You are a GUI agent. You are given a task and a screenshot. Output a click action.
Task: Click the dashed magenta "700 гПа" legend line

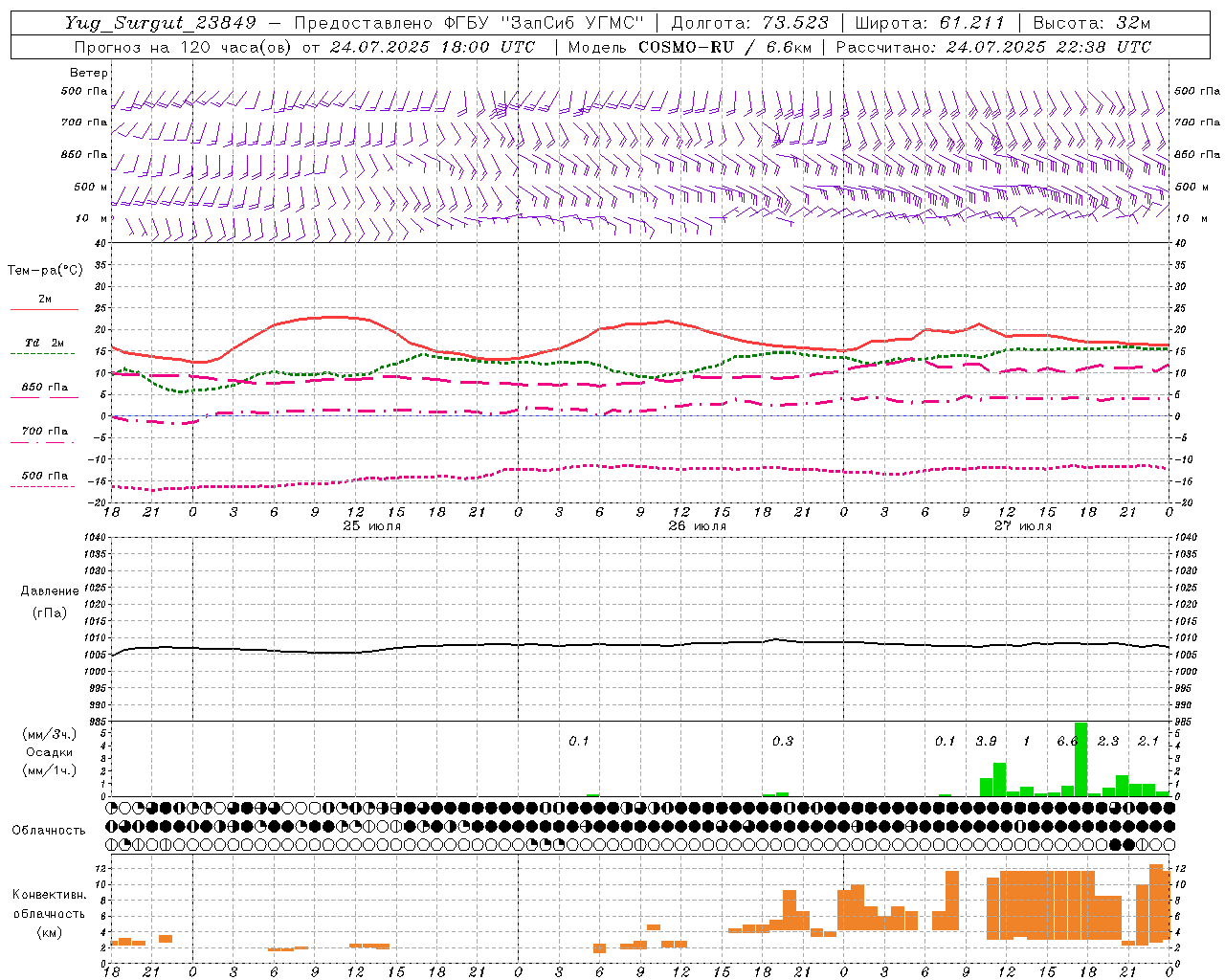[42, 442]
